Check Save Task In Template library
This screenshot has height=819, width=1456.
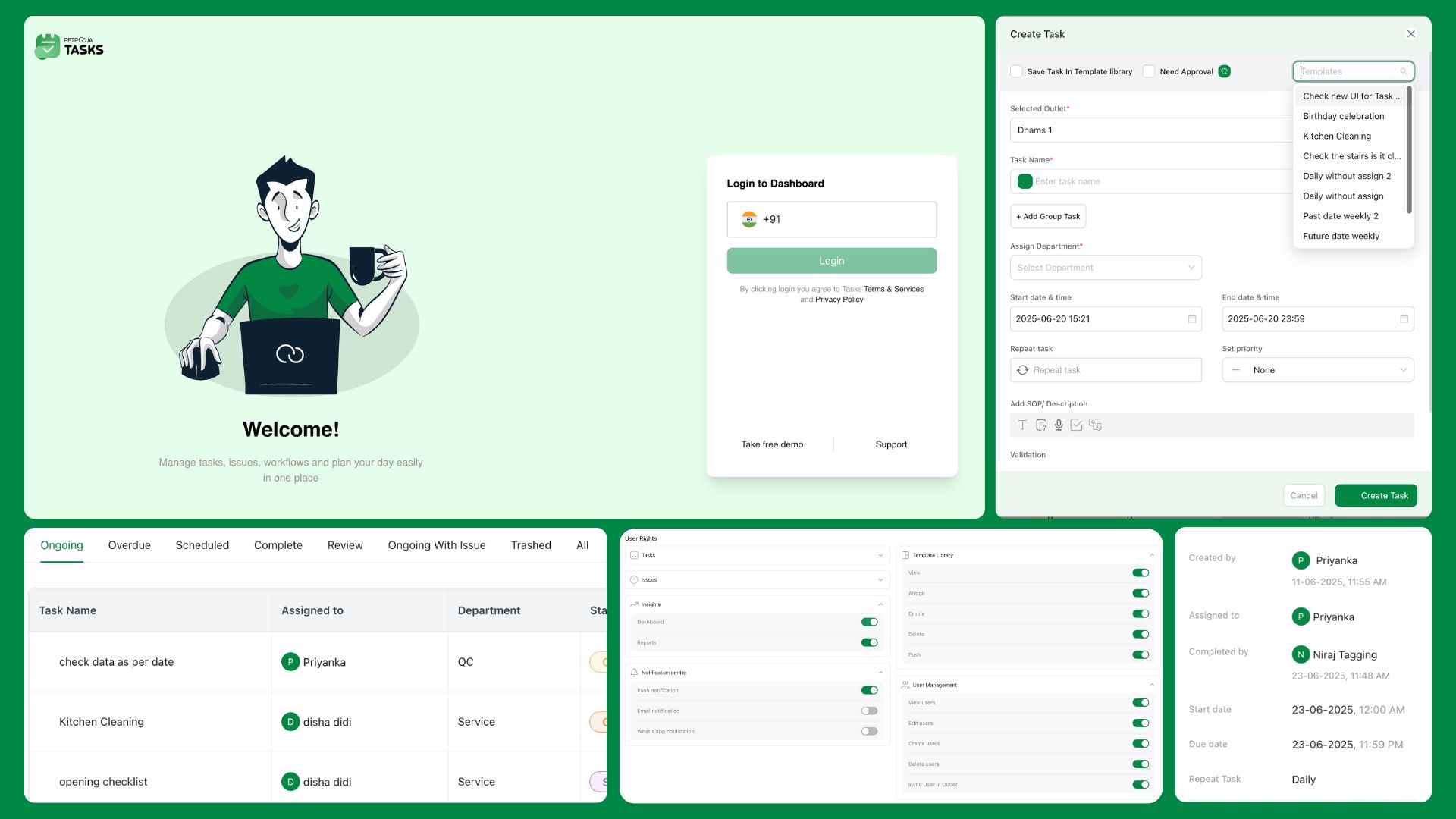pyautogui.click(x=1016, y=71)
